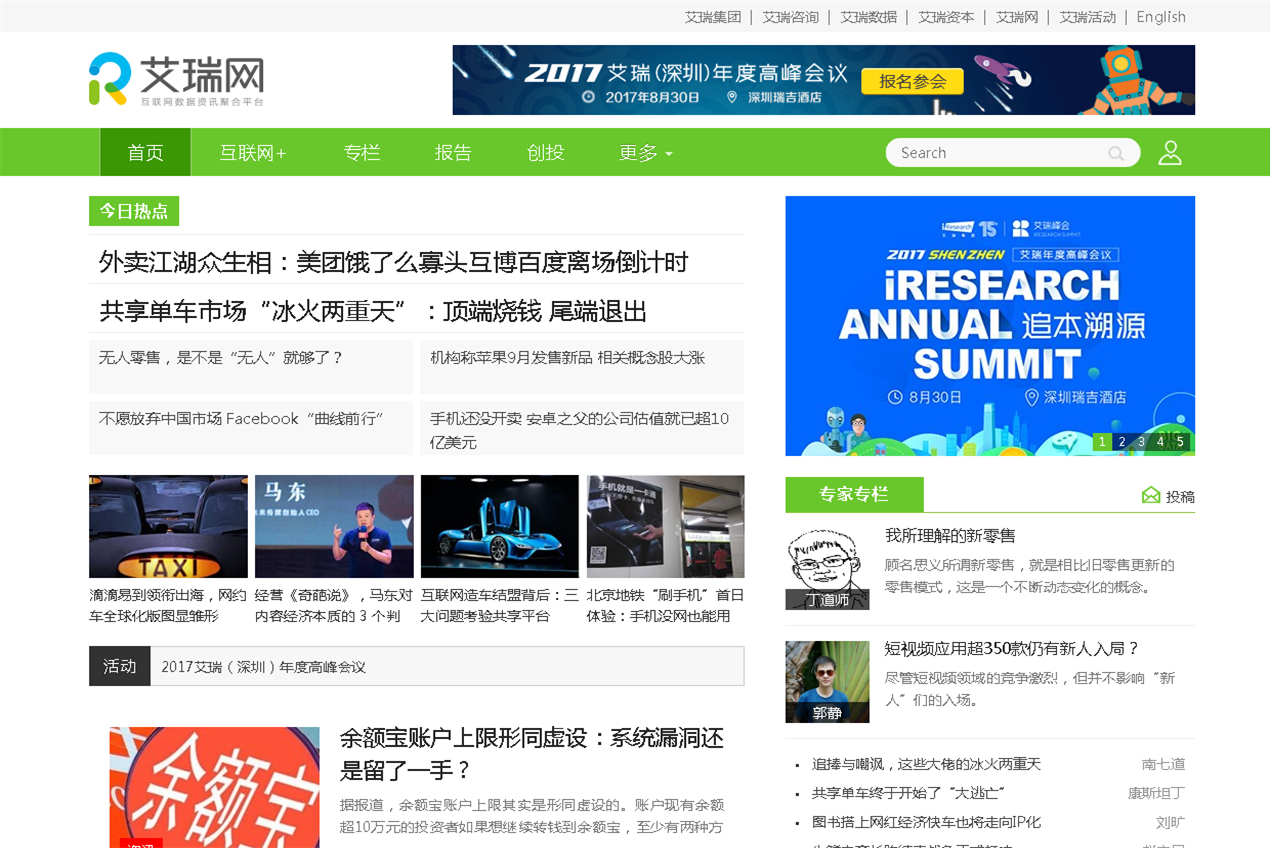Open the 创投 menu item

546,153
